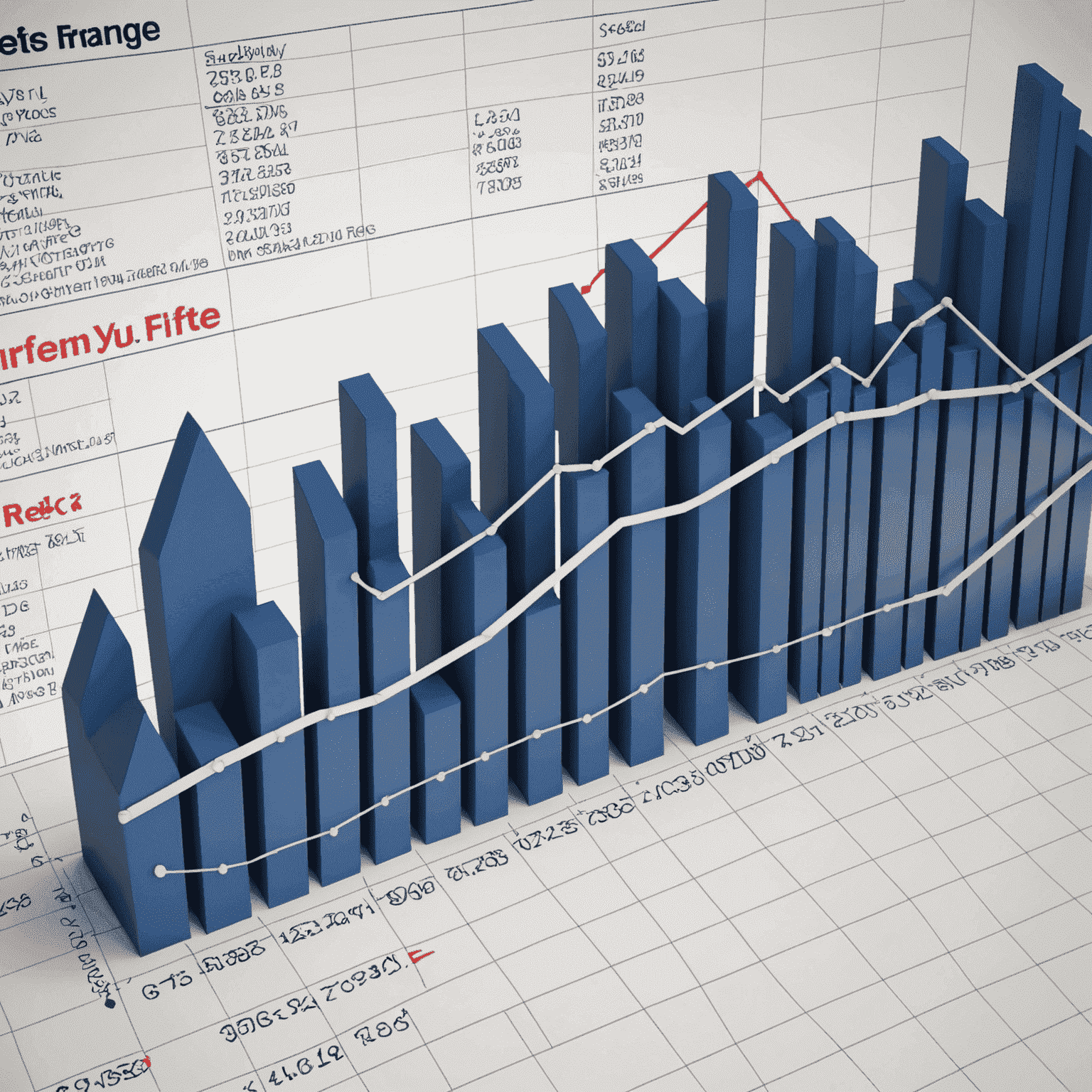Select the red line's starting square marker
The height and width of the screenshot is (1092, 1092).
tap(585, 289)
